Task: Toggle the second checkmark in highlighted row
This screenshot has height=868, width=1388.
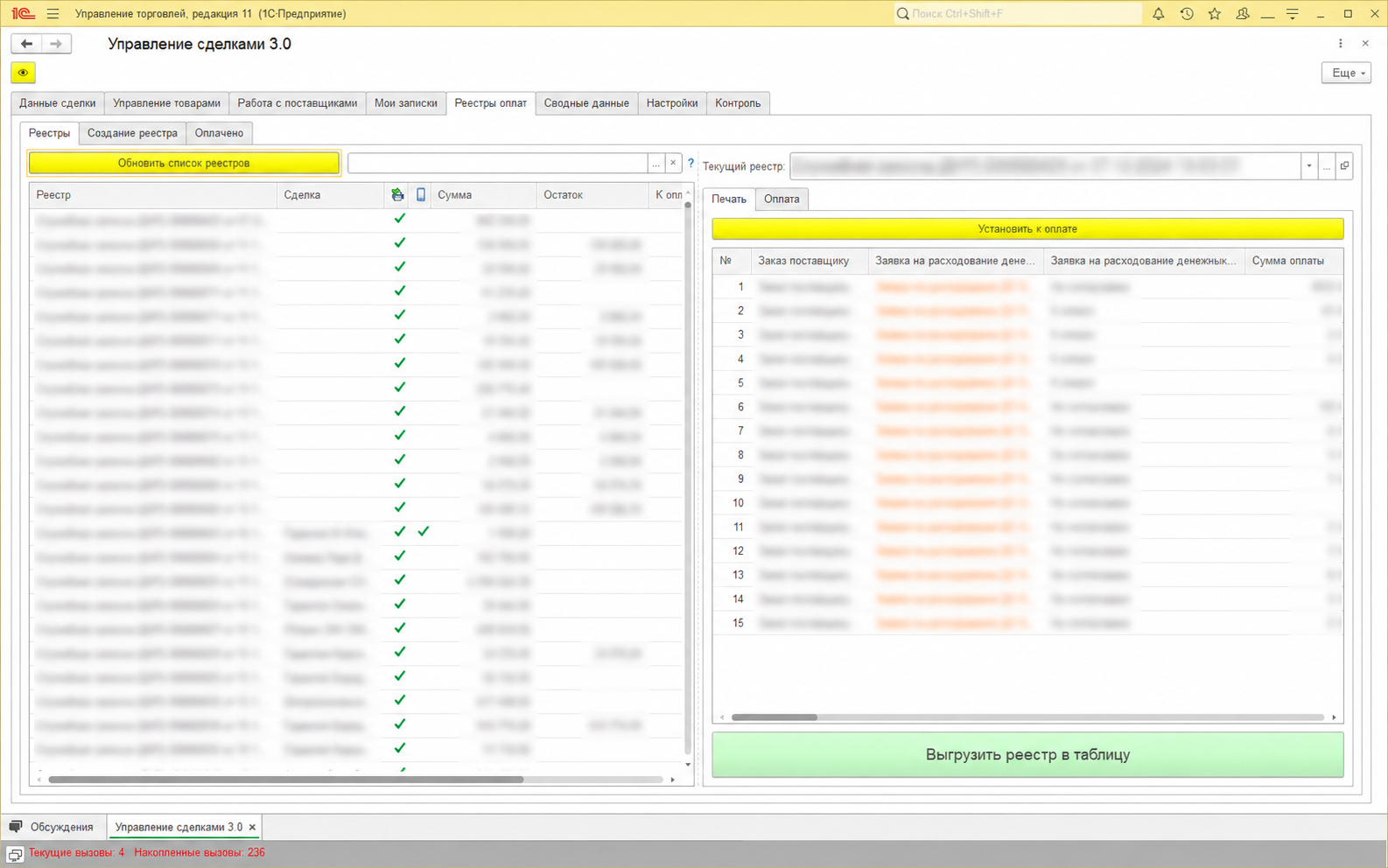Action: click(424, 531)
